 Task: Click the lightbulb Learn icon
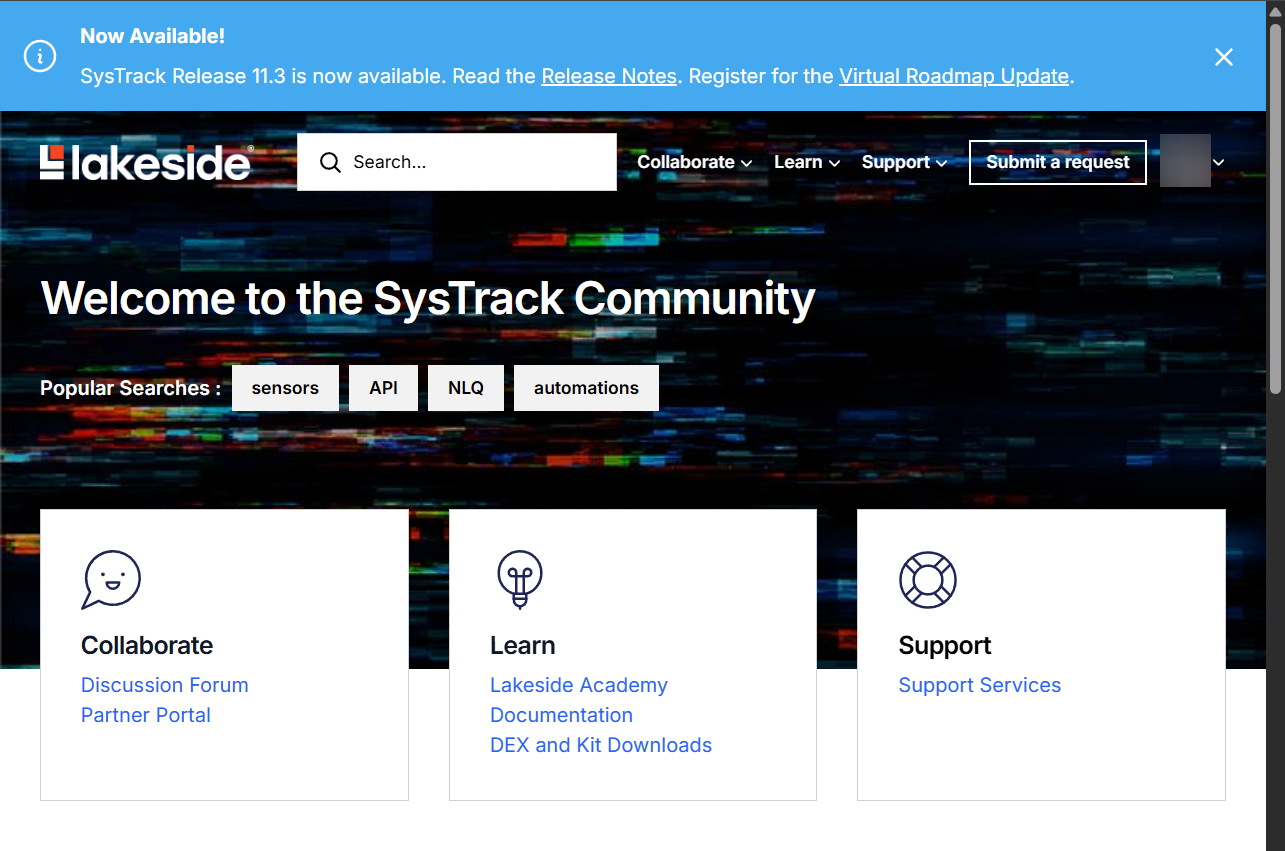pyautogui.click(x=519, y=579)
